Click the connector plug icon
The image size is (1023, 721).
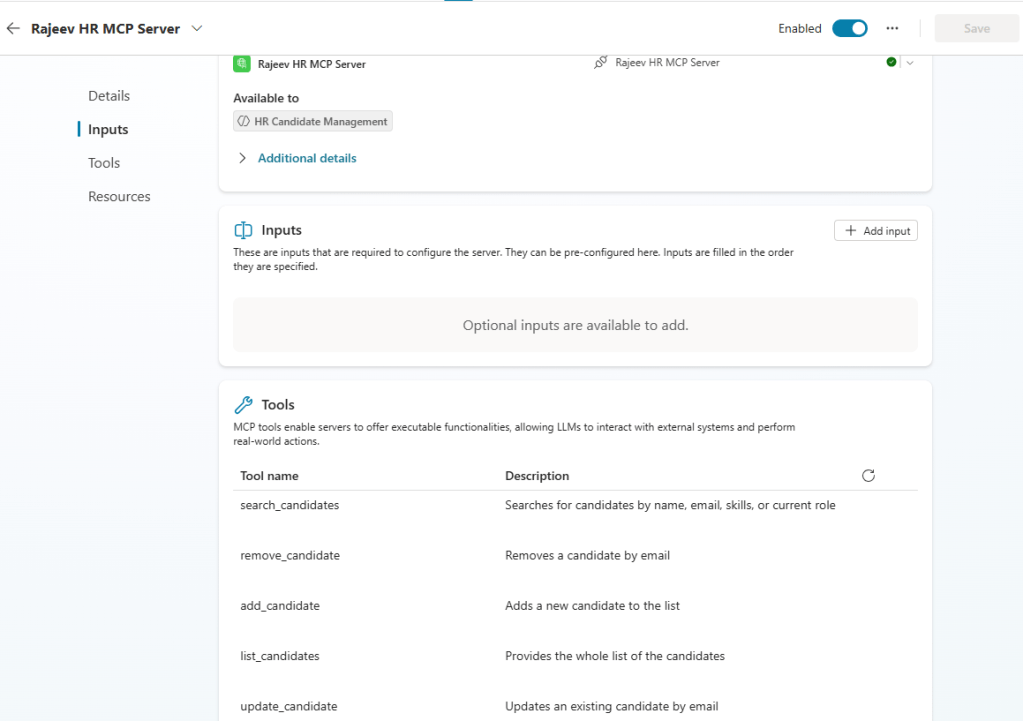tap(600, 63)
